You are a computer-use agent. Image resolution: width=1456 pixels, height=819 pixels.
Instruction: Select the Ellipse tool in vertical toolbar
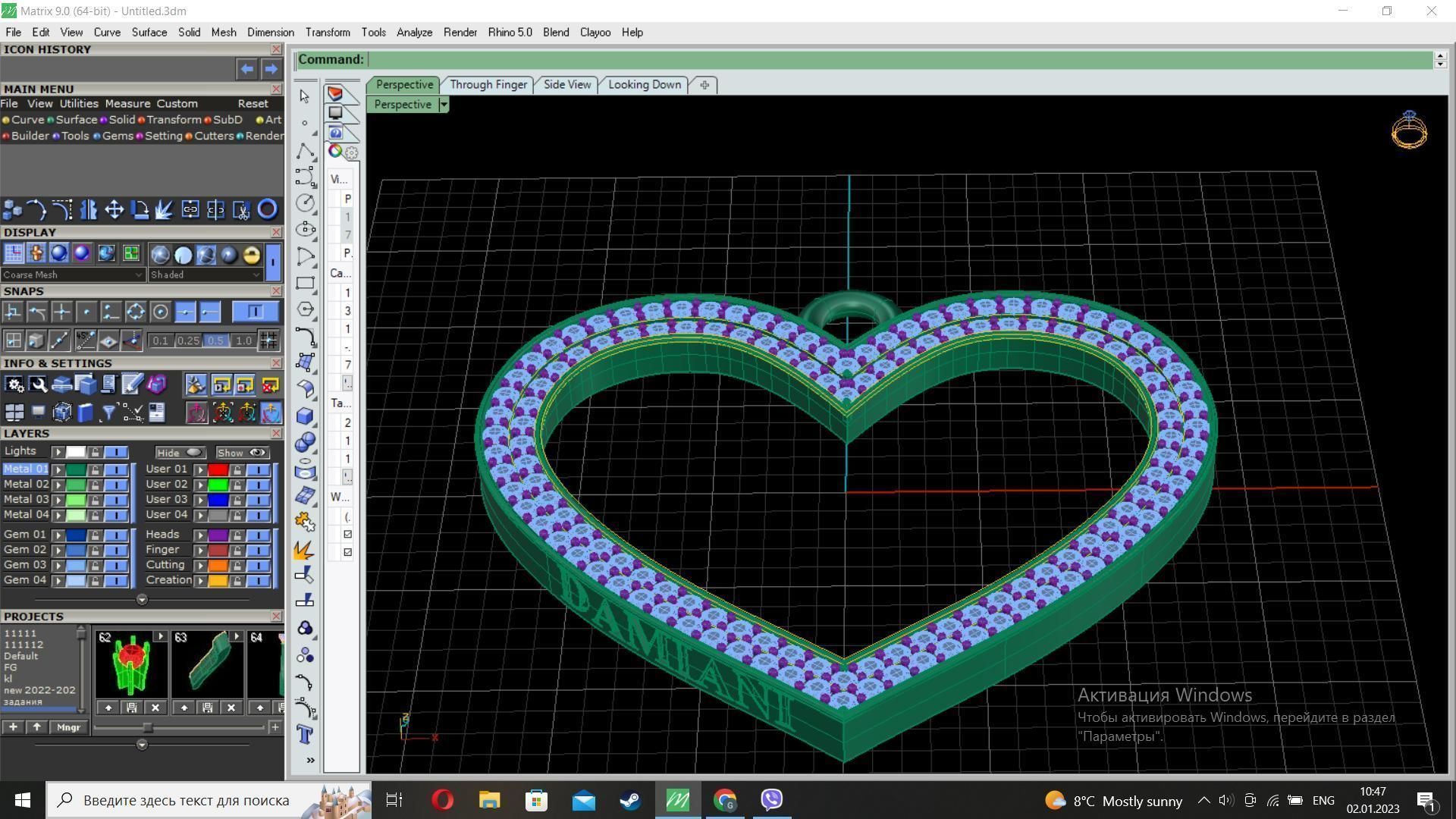[305, 229]
